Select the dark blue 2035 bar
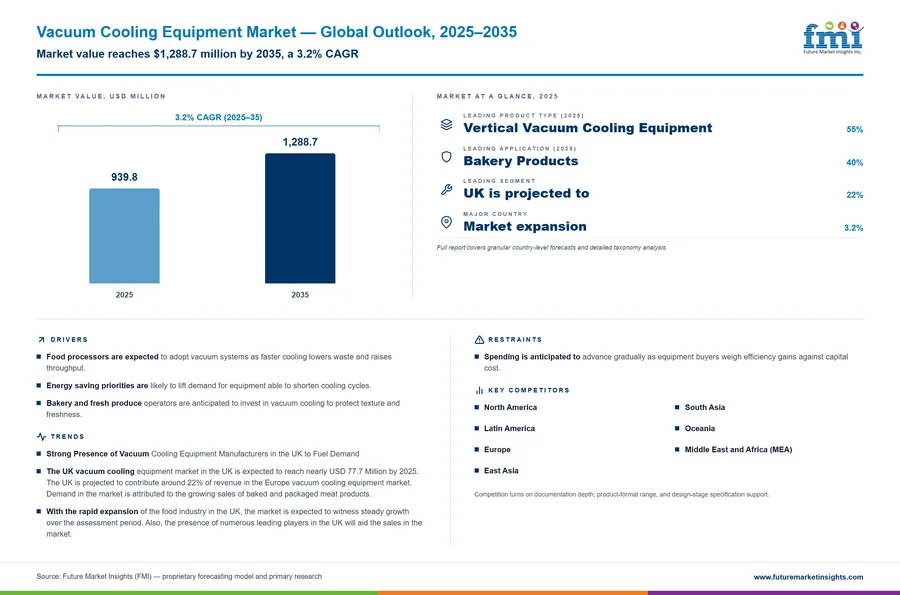 (x=300, y=218)
